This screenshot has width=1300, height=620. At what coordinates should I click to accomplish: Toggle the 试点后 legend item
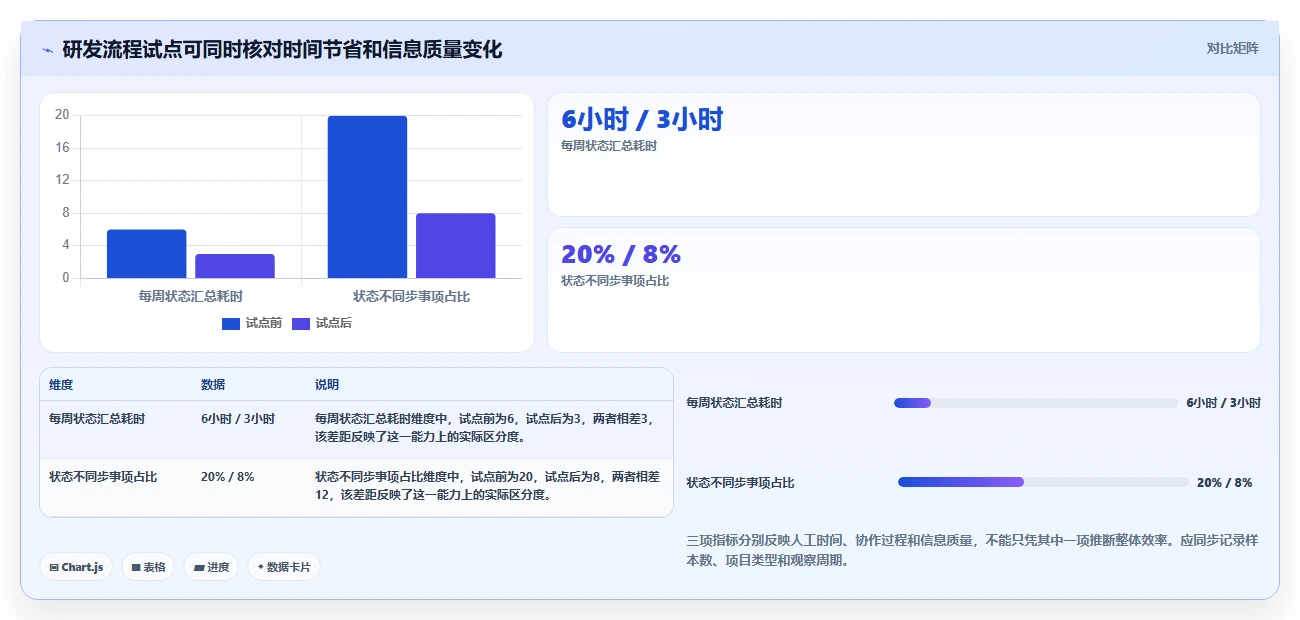pos(321,323)
